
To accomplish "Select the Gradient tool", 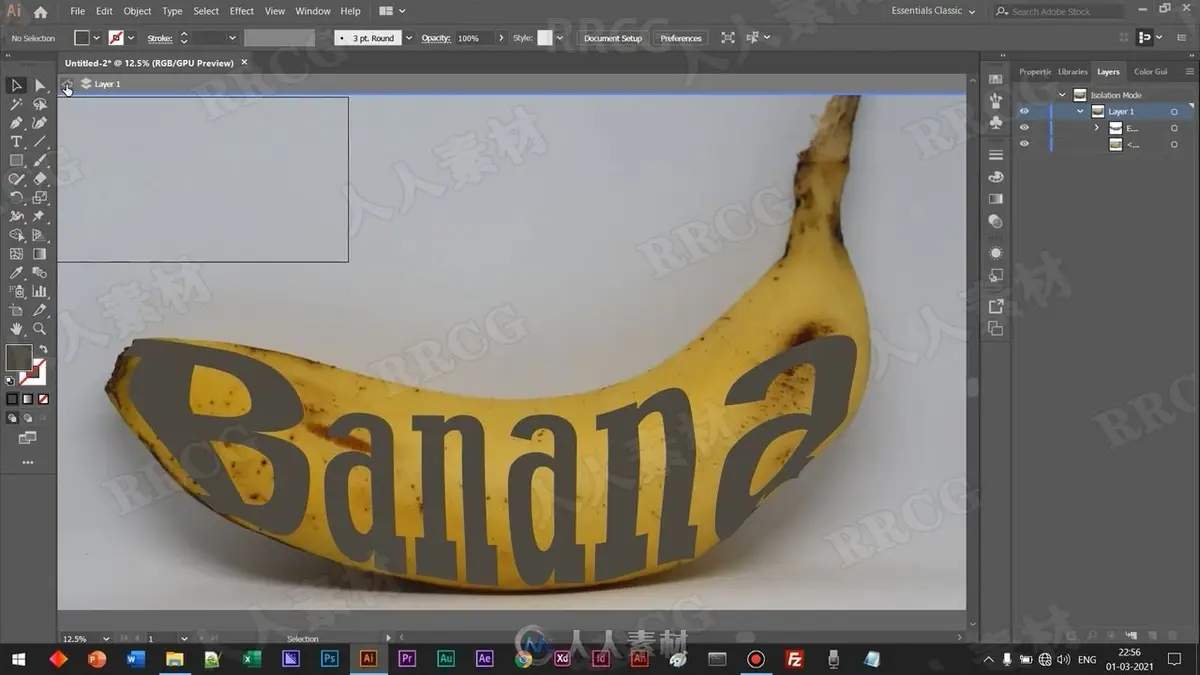I will (40, 254).
